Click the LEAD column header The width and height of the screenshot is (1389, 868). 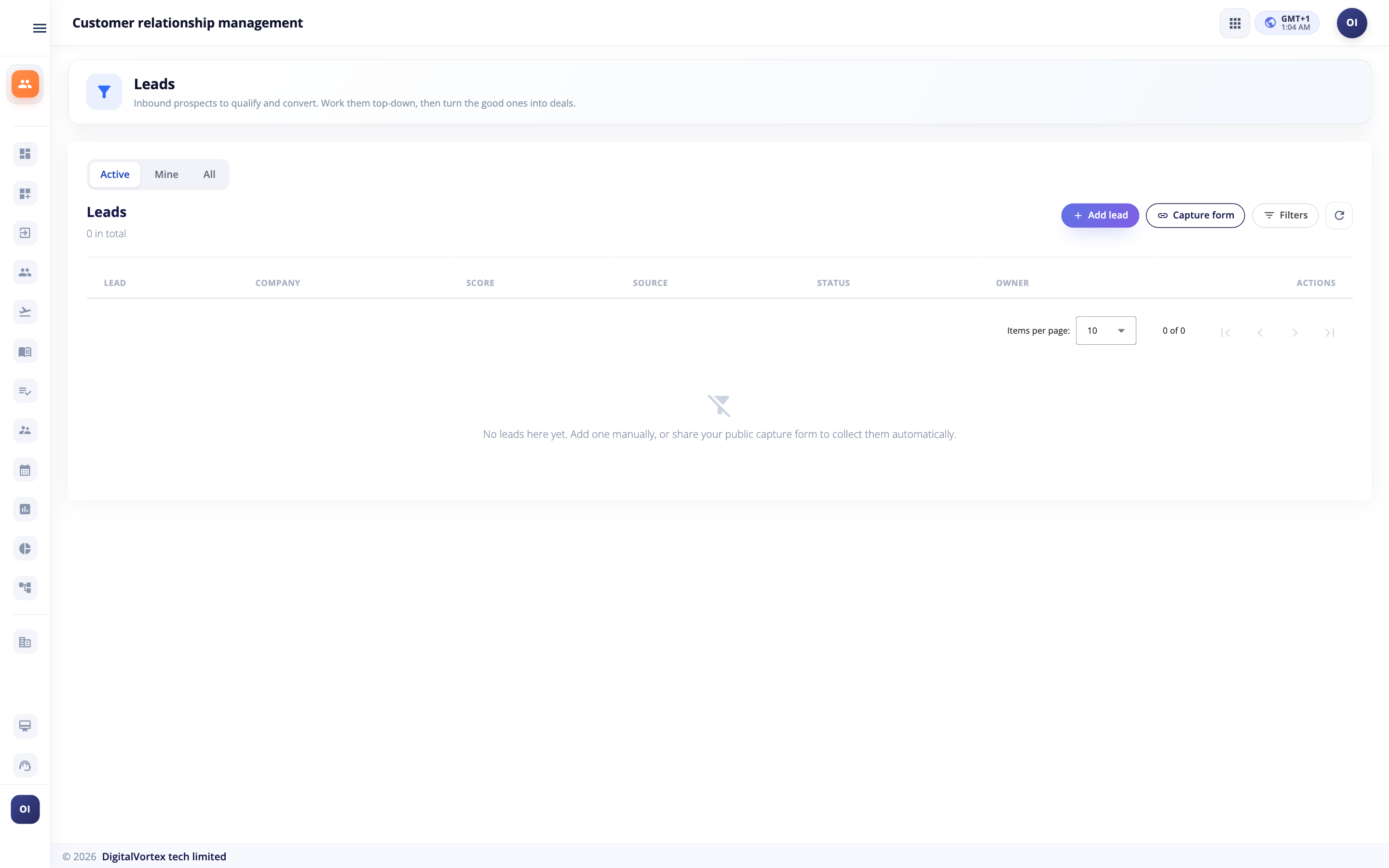(115, 283)
